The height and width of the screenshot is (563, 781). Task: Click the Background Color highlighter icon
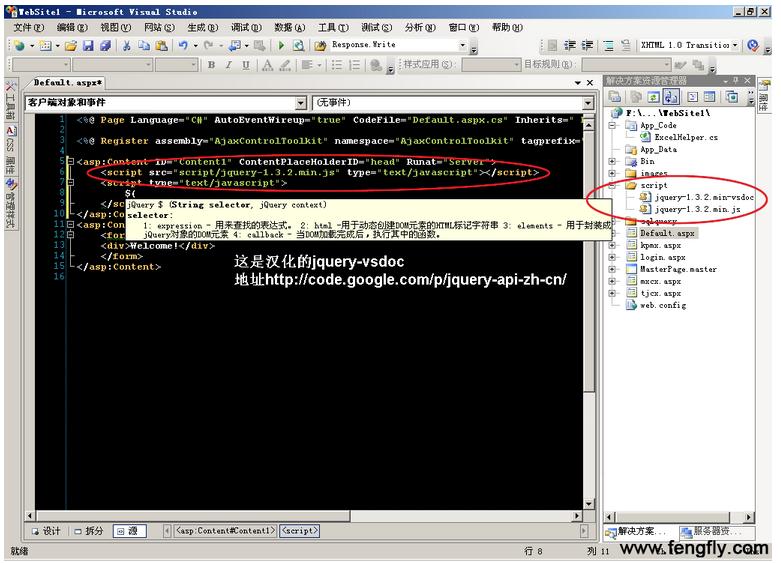point(285,65)
